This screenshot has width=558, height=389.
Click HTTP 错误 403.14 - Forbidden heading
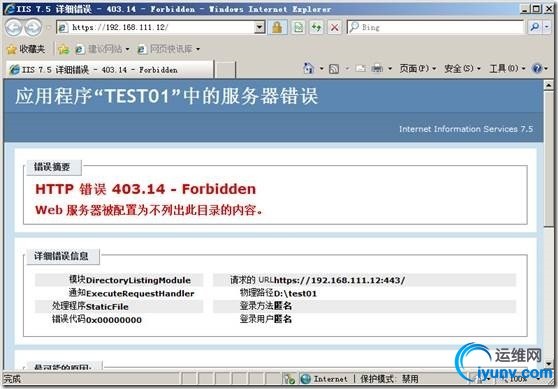(145, 189)
